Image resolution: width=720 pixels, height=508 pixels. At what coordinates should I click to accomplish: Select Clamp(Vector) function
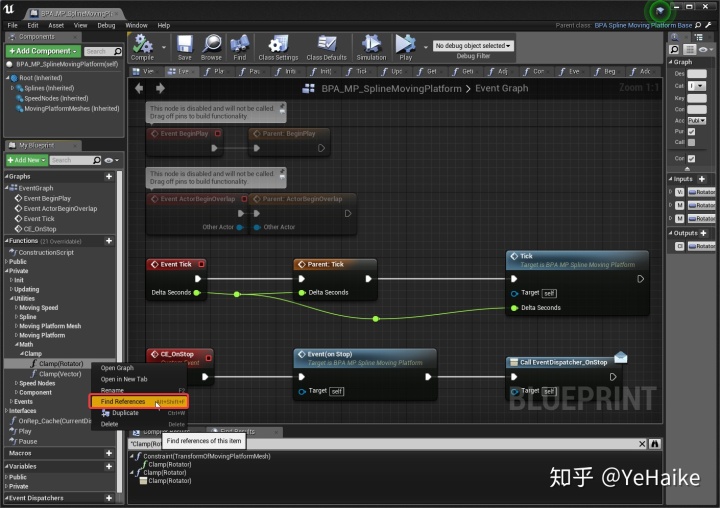coord(60,374)
